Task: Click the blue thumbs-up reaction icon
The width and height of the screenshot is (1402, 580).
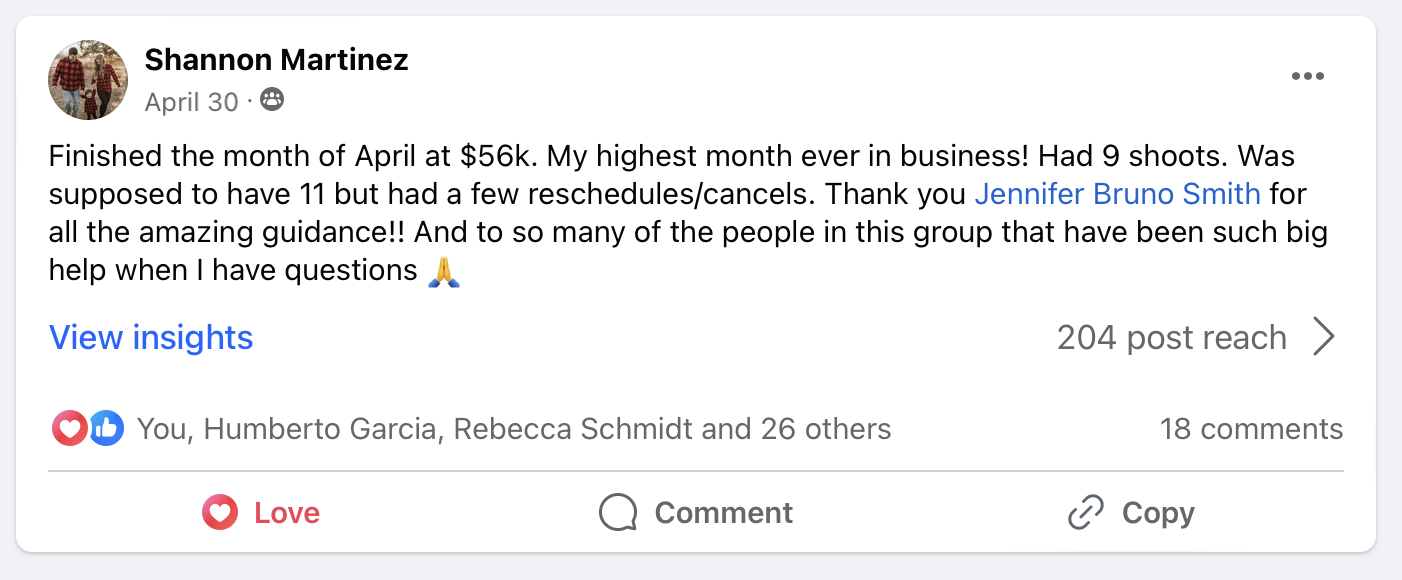Action: point(106,429)
